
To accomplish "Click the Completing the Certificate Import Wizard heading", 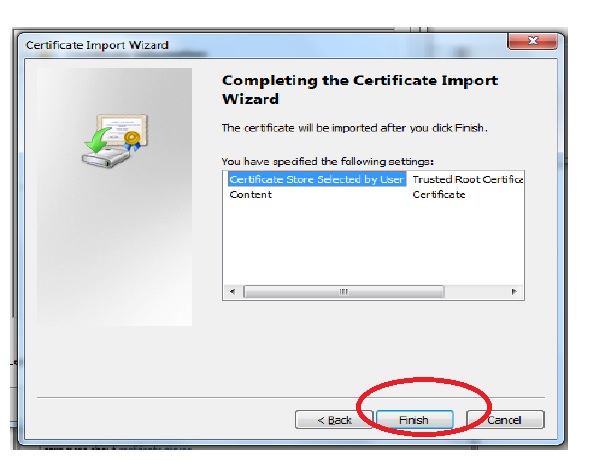I will point(360,90).
